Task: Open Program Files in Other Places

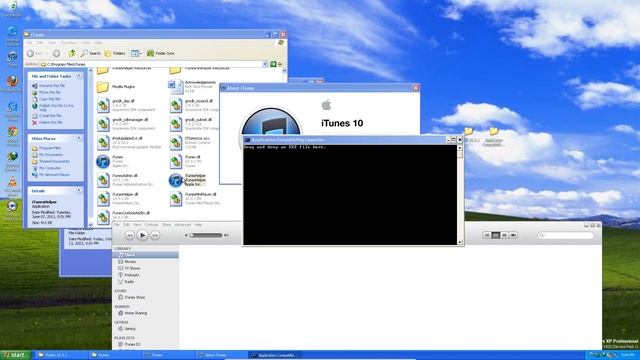Action: pos(47,148)
